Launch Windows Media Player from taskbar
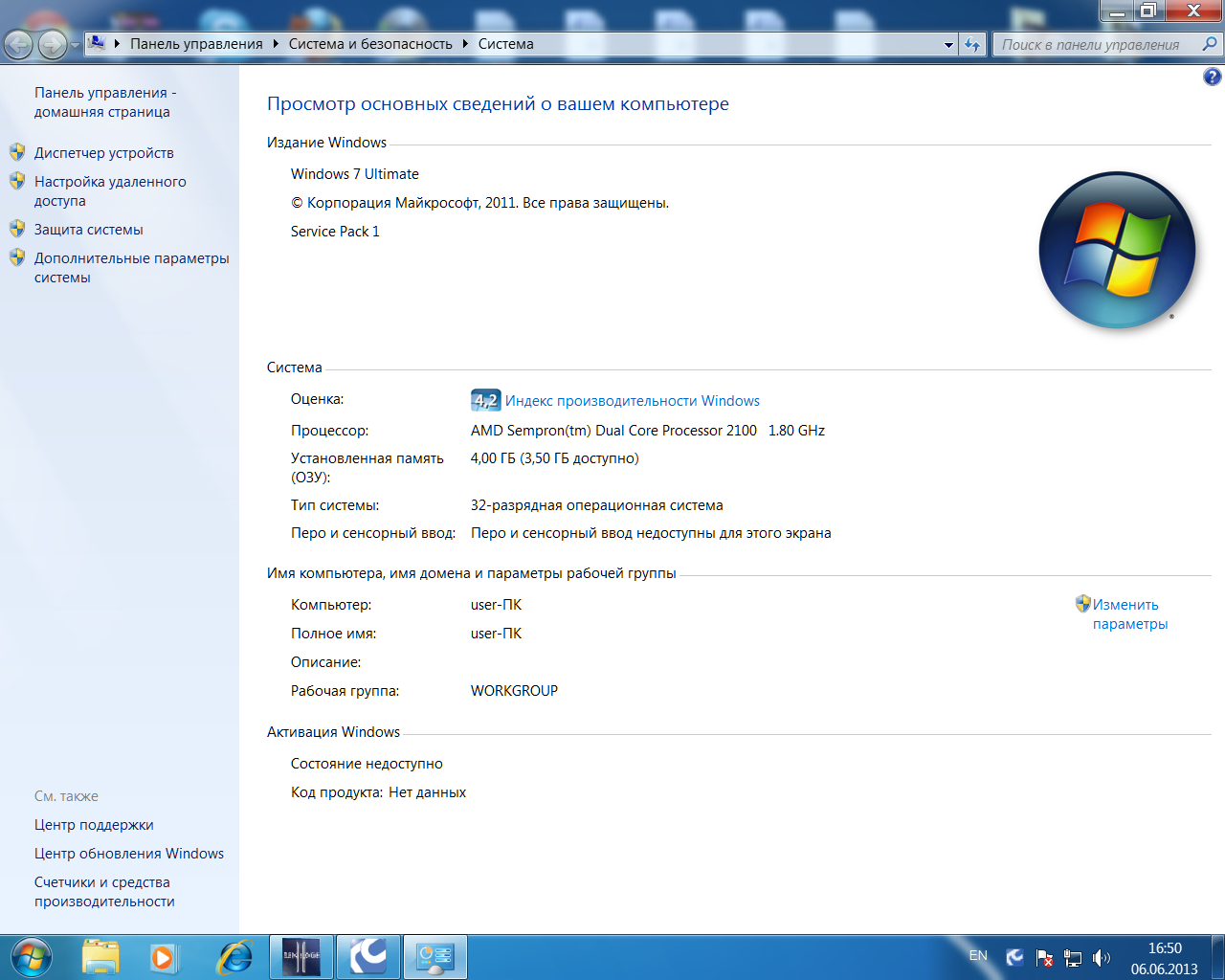 click(x=165, y=957)
